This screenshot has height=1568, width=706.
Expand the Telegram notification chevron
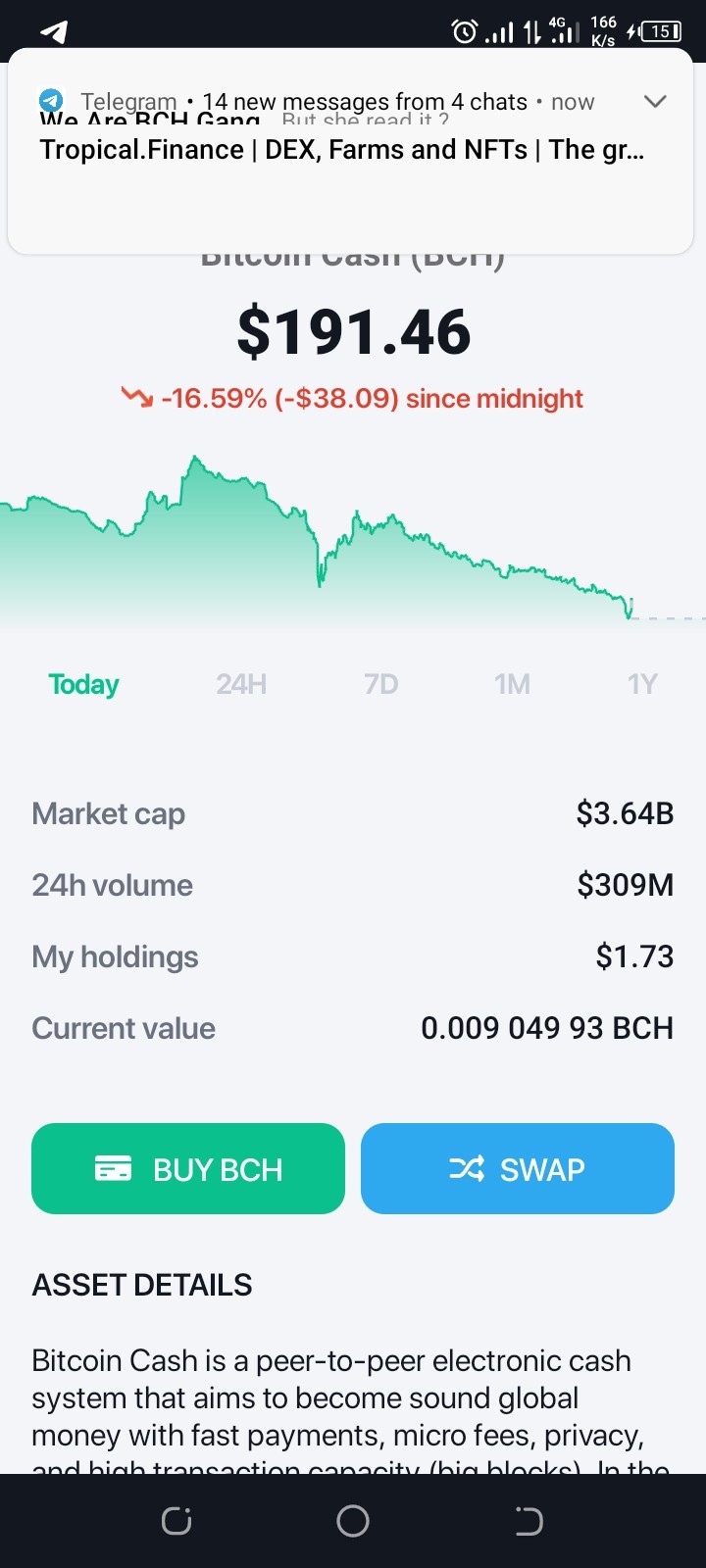654,101
